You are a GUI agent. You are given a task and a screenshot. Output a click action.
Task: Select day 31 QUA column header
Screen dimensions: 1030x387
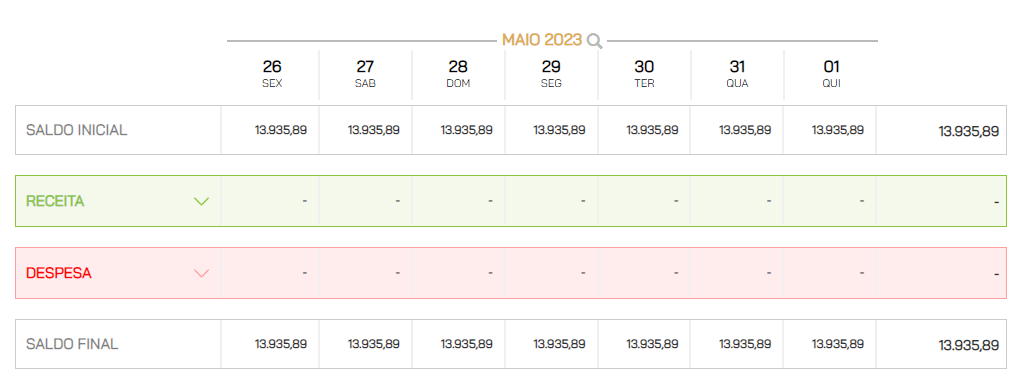pyautogui.click(x=737, y=74)
